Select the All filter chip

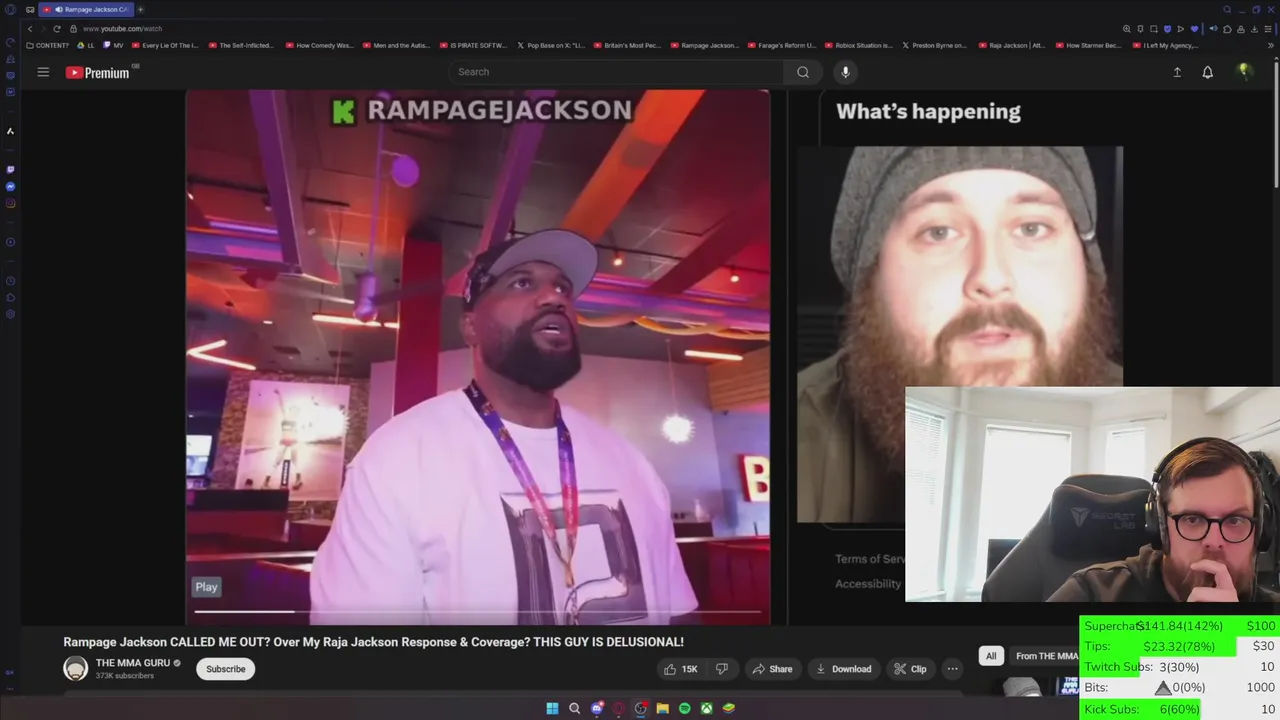(x=991, y=656)
